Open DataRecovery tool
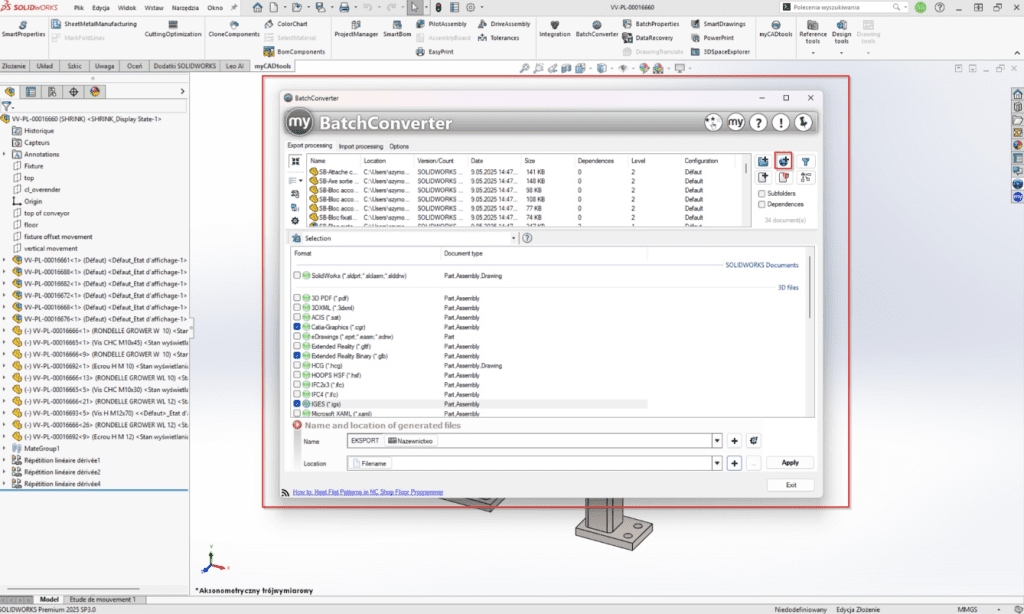 click(648, 38)
